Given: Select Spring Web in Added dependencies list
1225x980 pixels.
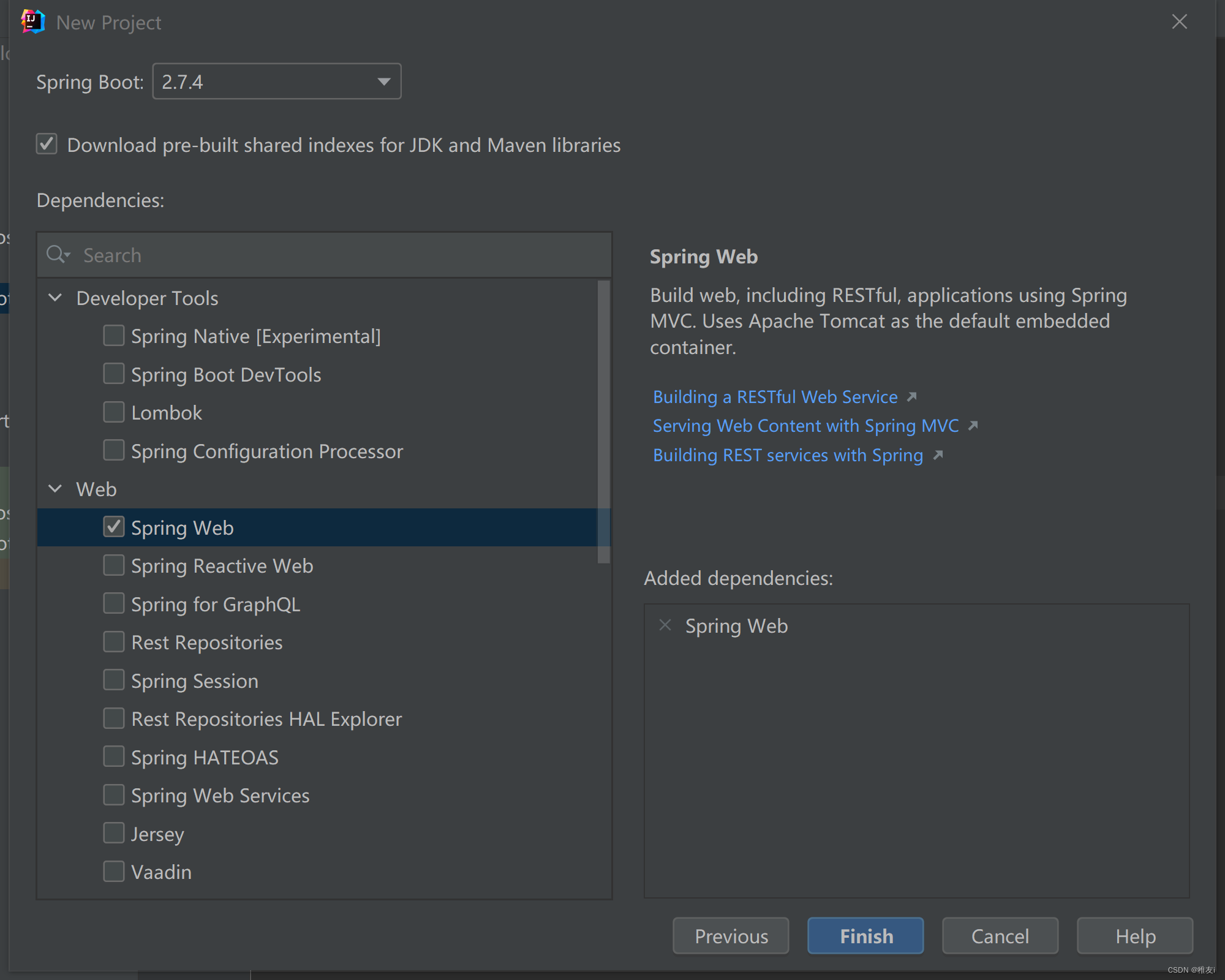Looking at the screenshot, I should [736, 626].
